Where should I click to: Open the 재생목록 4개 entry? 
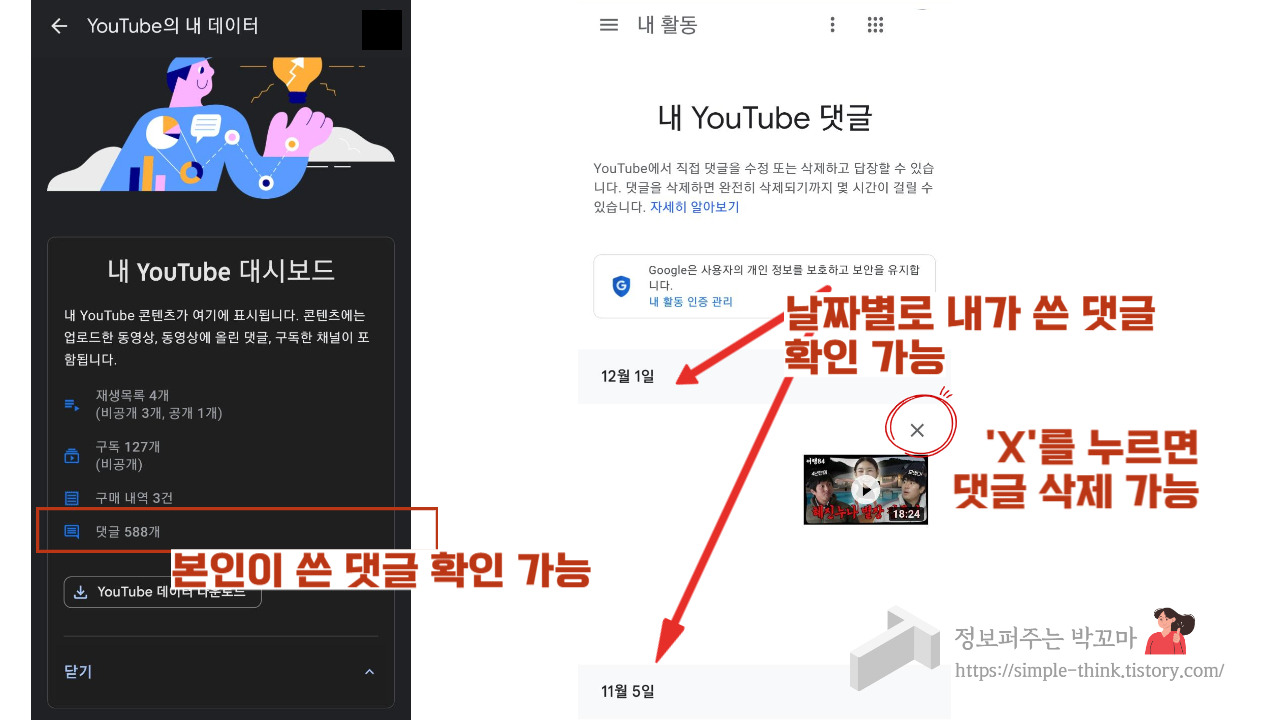pos(159,404)
